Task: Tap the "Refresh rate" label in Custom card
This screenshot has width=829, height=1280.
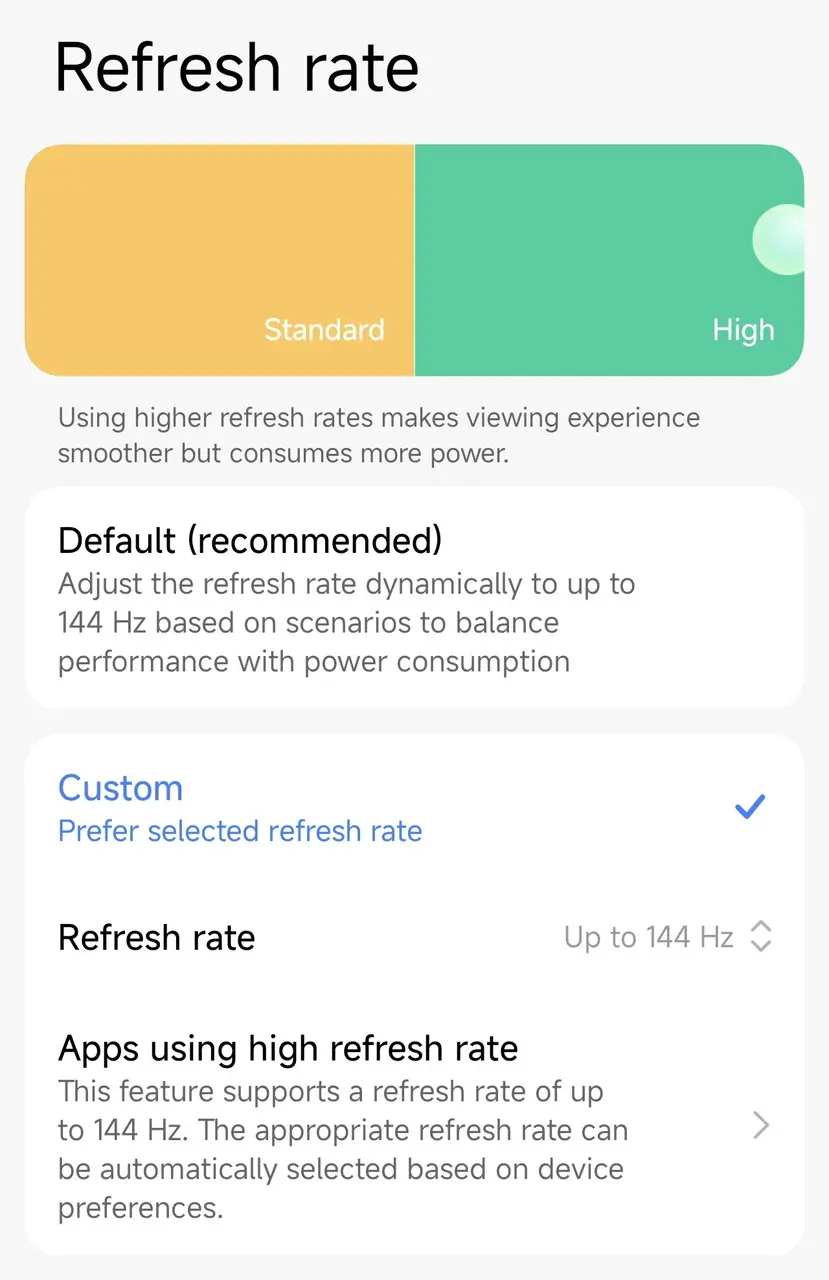Action: (x=157, y=938)
